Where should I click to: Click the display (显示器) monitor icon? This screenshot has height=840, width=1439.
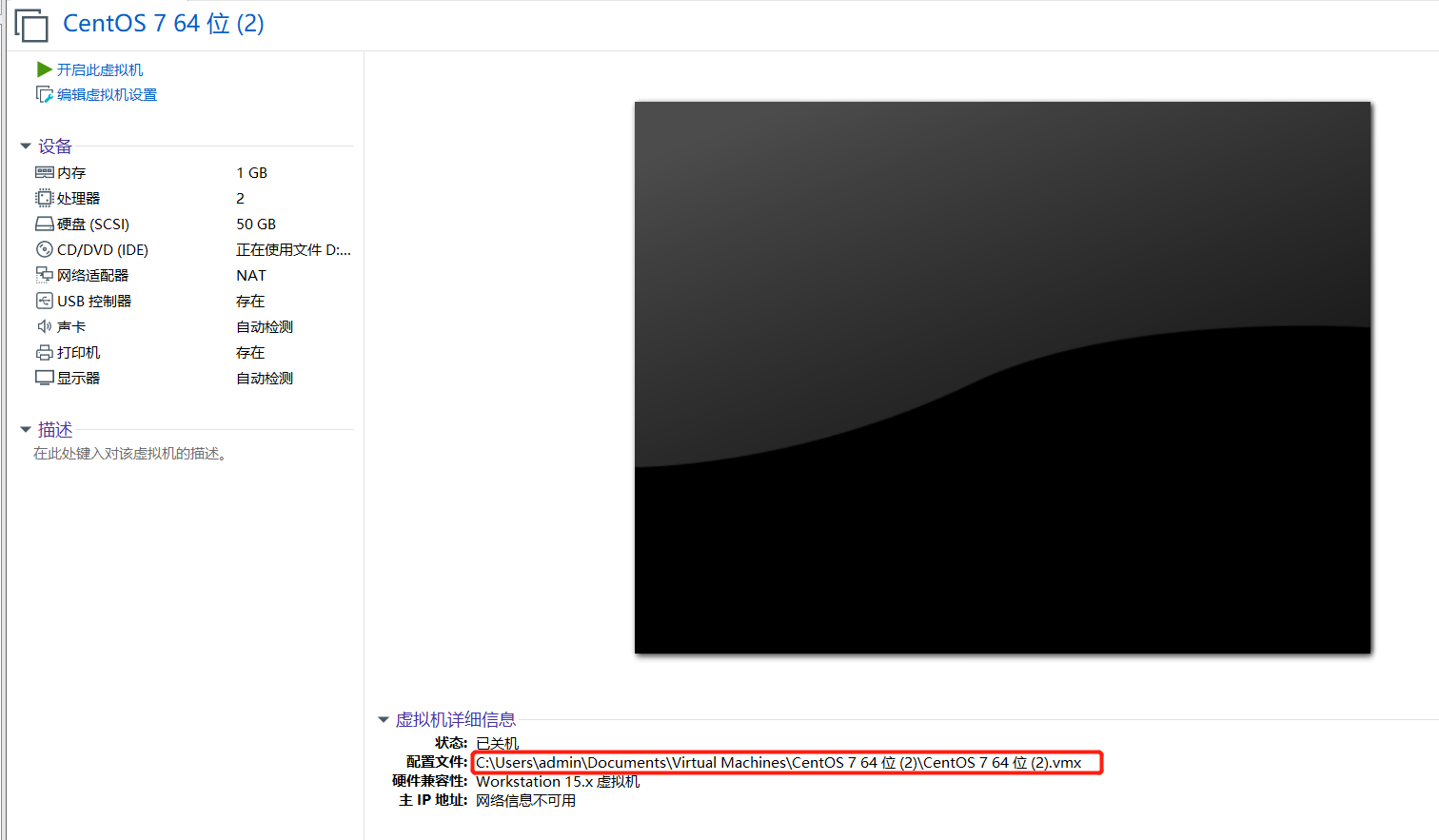tap(45, 378)
